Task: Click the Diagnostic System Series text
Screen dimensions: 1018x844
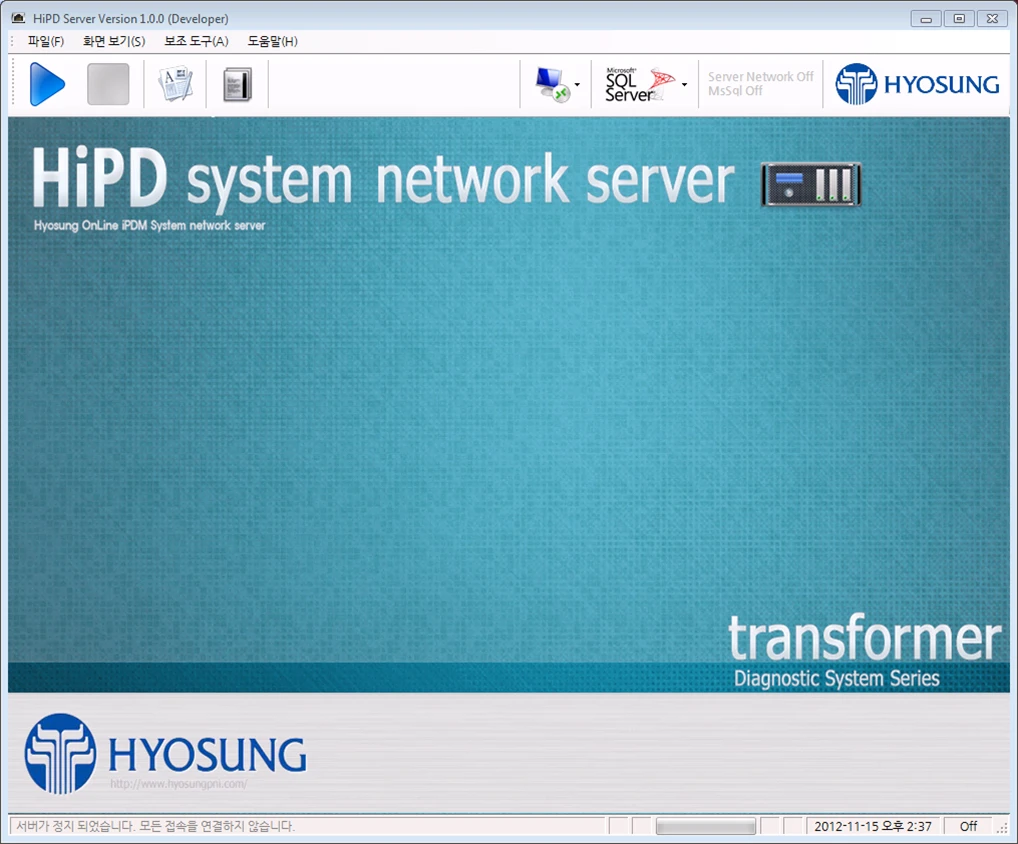Action: click(x=836, y=678)
